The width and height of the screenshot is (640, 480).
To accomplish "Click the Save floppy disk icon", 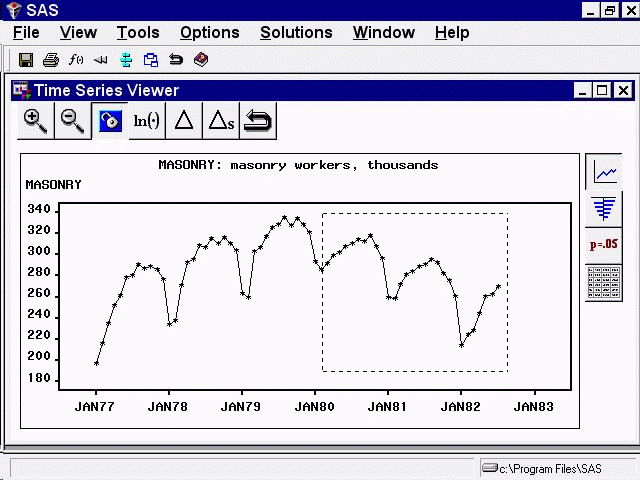I will click(26, 60).
